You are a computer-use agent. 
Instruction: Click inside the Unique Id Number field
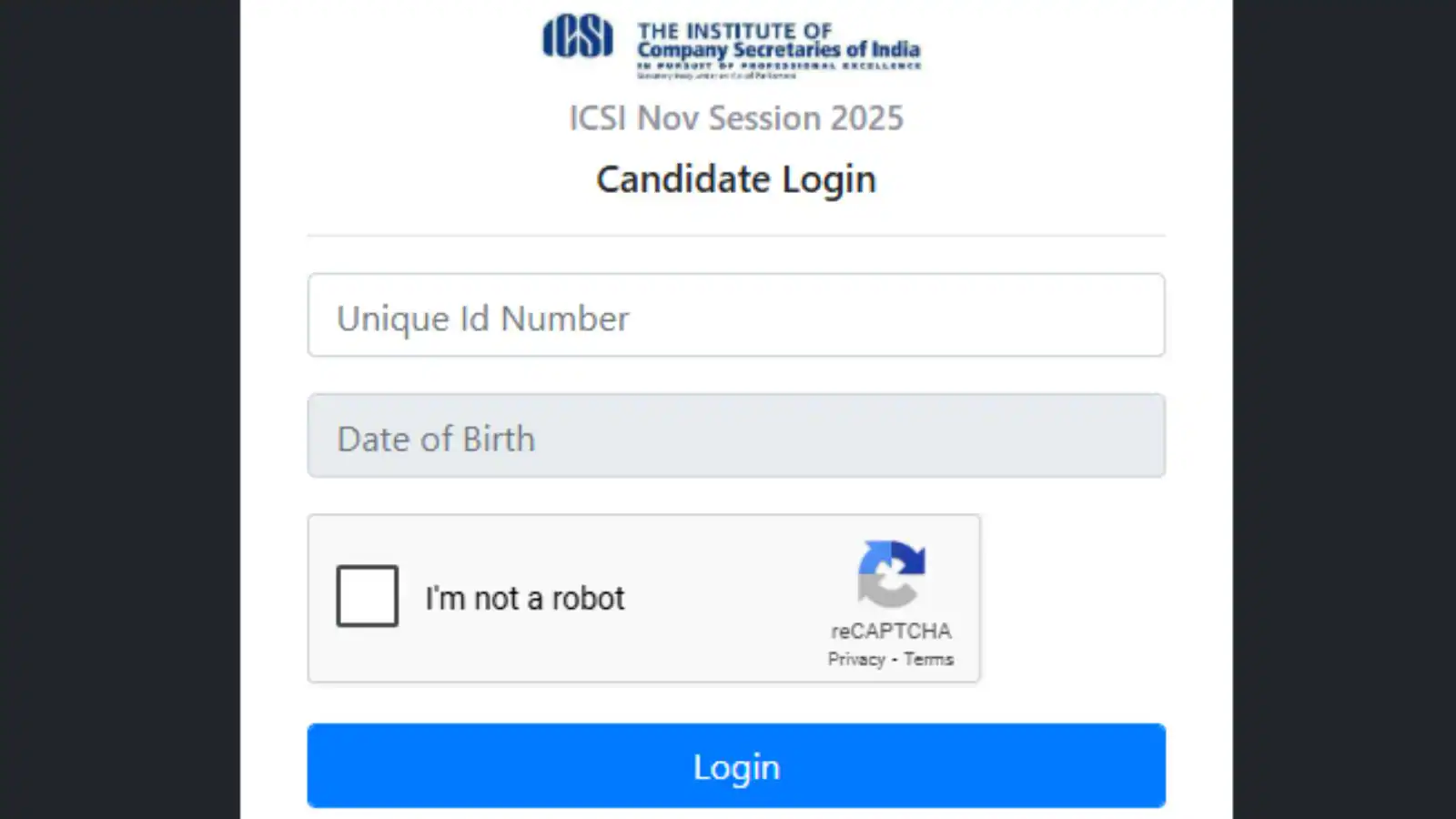pos(736,316)
